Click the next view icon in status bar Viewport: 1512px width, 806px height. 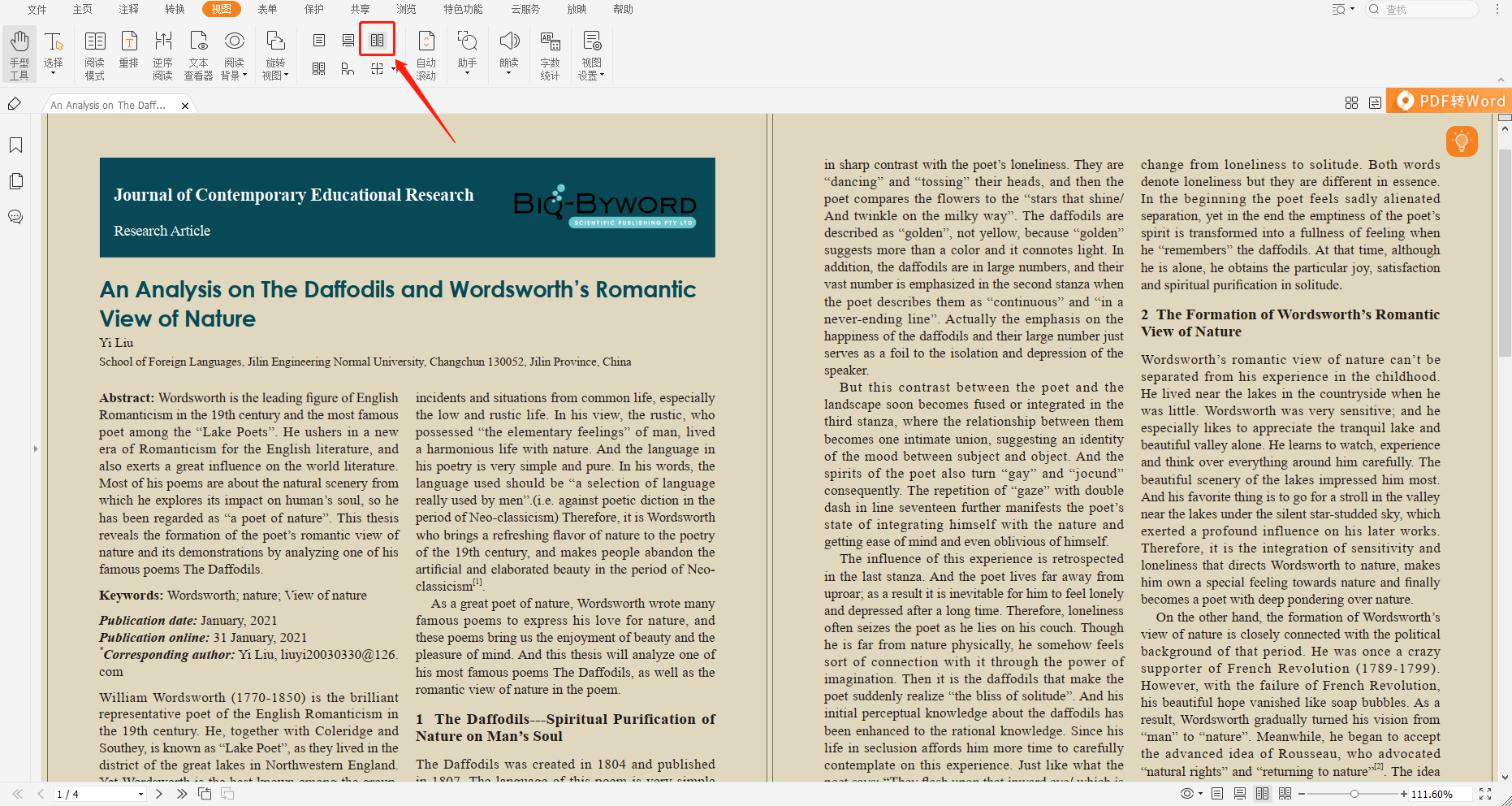click(x=227, y=794)
